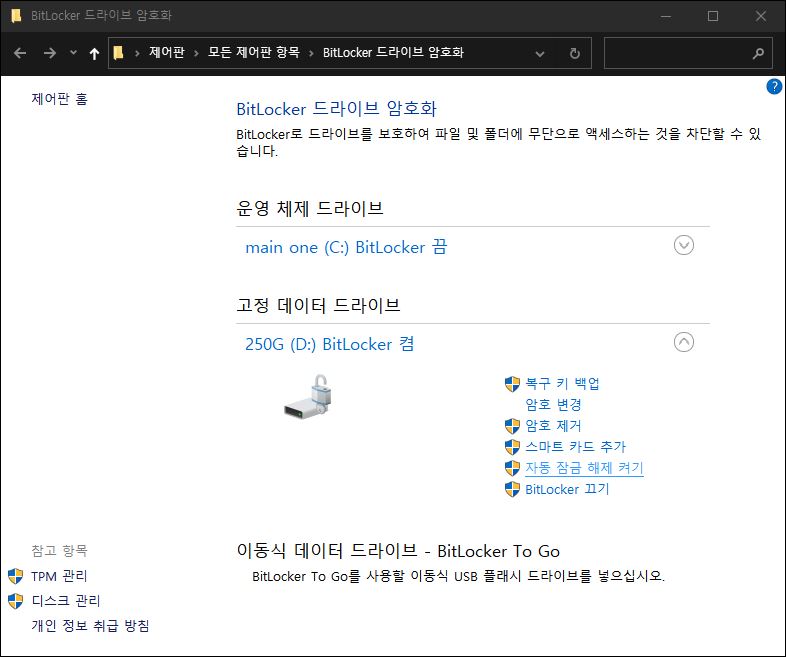The height and width of the screenshot is (657, 786).
Task: Minimize the BitLocker window
Action: click(666, 16)
